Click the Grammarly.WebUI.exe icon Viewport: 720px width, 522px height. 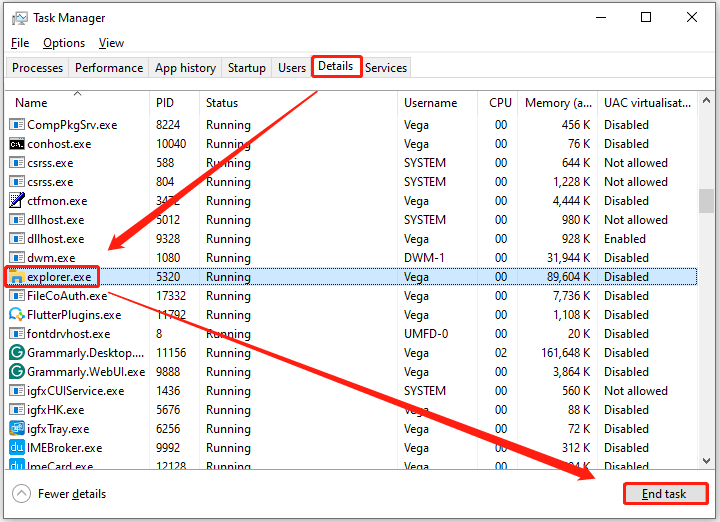coord(17,371)
